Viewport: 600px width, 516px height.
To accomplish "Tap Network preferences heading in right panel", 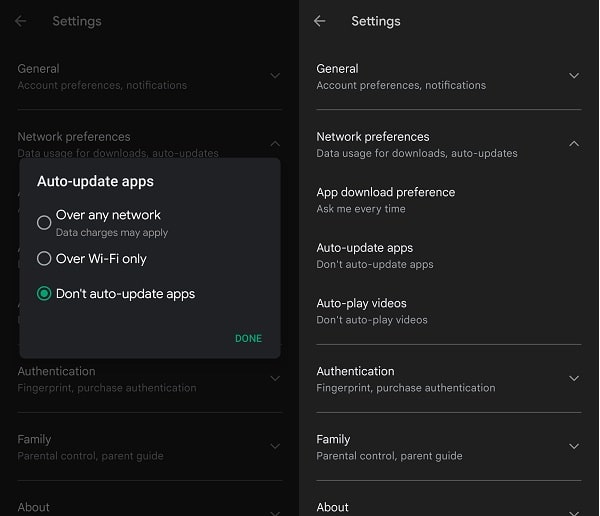I will pyautogui.click(x=373, y=137).
